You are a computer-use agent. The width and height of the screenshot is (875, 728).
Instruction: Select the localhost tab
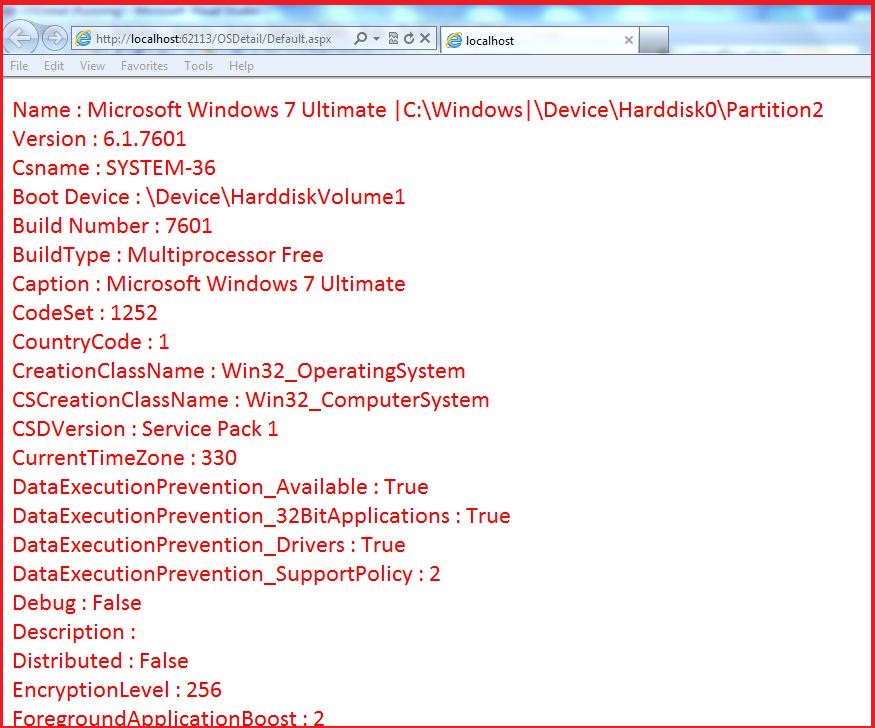539,40
